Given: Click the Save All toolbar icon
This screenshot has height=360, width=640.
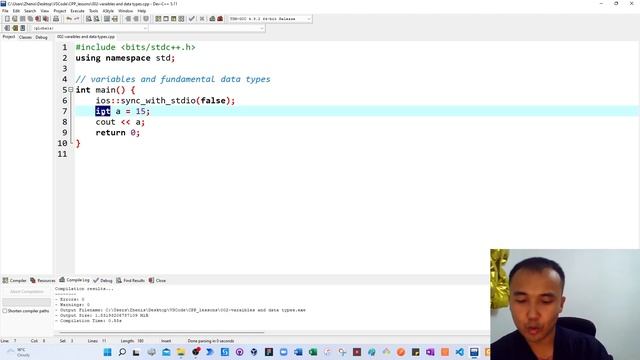Looking at the screenshot, I should (30, 19).
